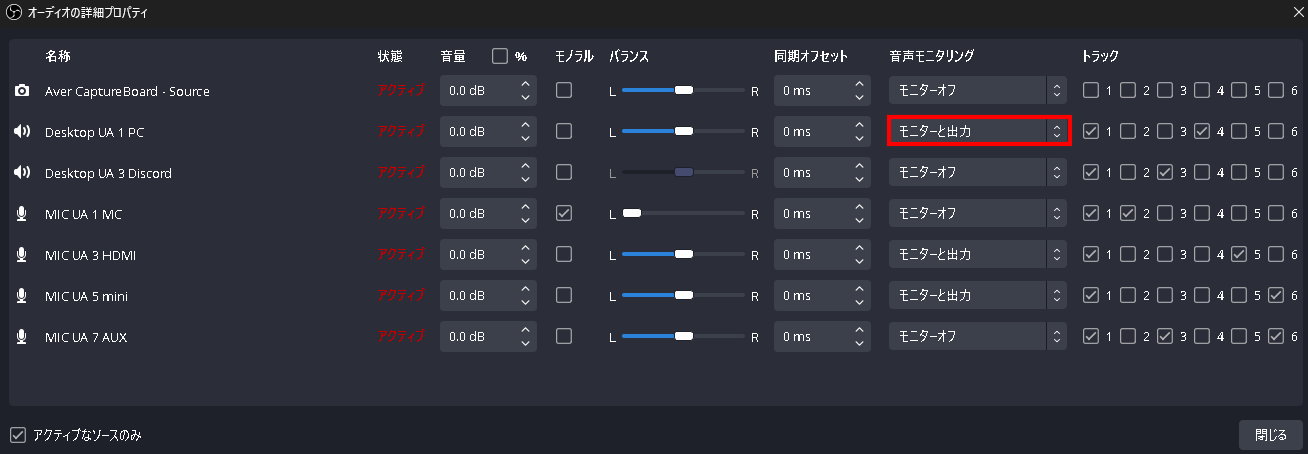Open monitoring dropdown for MIC UA 3 HDMI
Image resolution: width=1308 pixels, height=454 pixels.
click(x=978, y=255)
